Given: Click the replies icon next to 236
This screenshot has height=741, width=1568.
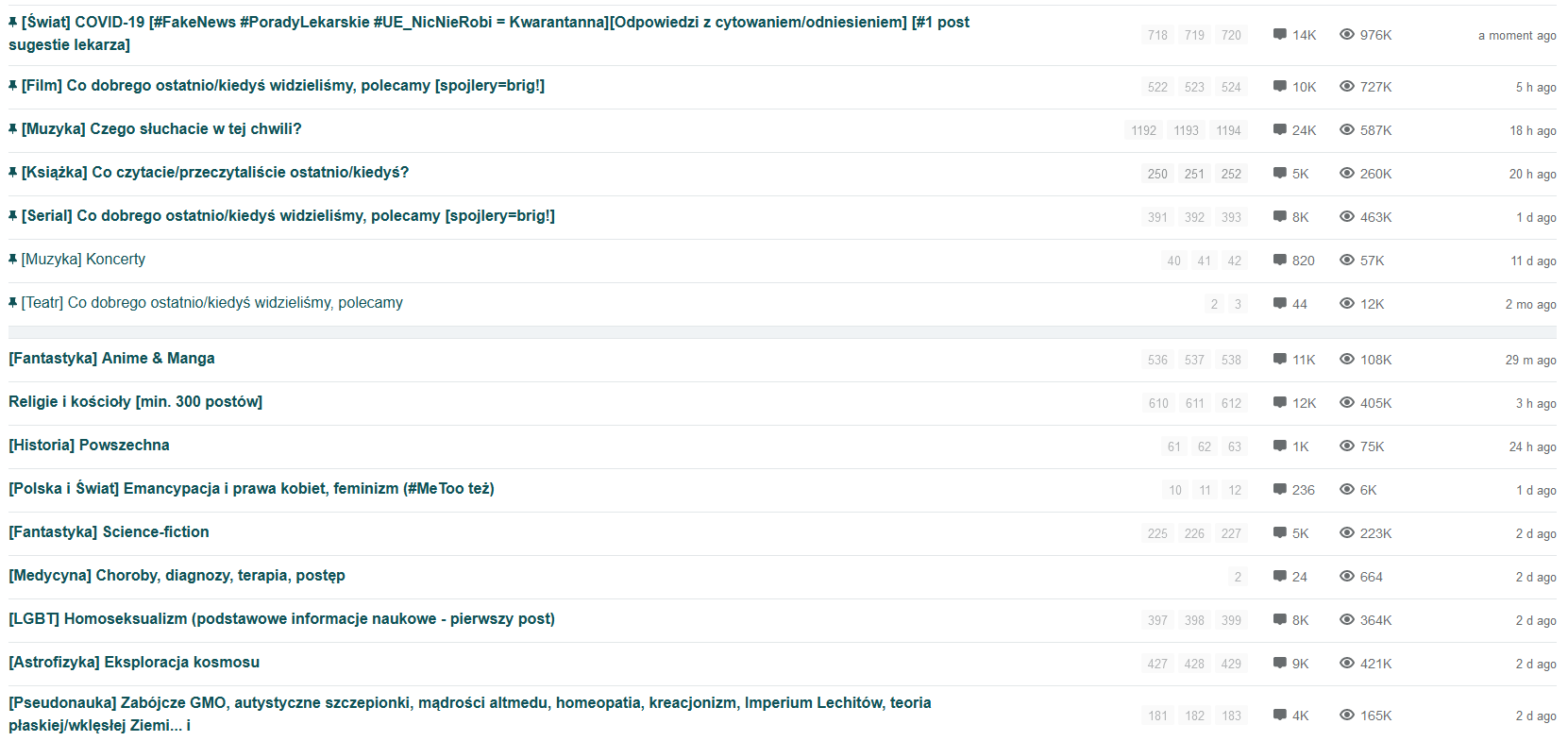Looking at the screenshot, I should 1280,490.
